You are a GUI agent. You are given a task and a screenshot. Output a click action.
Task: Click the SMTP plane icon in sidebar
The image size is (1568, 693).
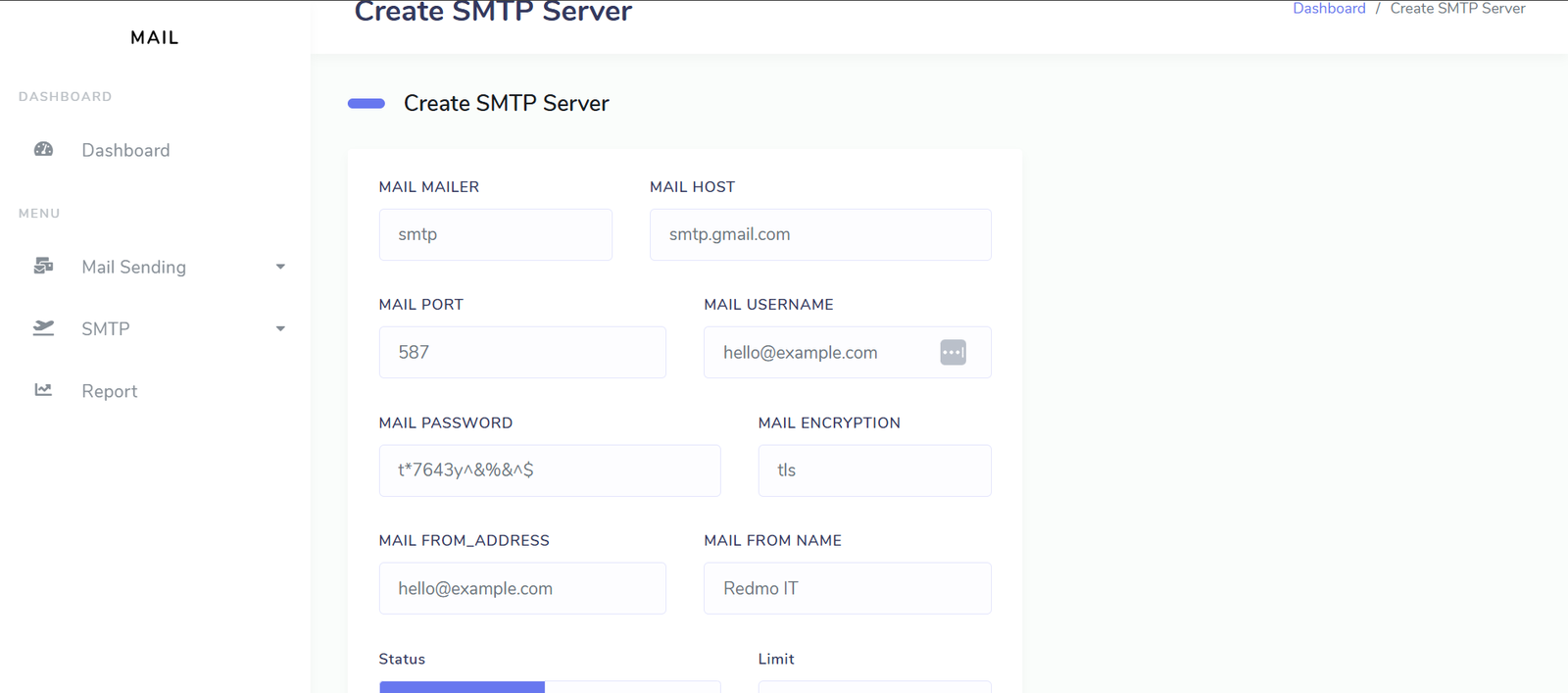coord(43,328)
